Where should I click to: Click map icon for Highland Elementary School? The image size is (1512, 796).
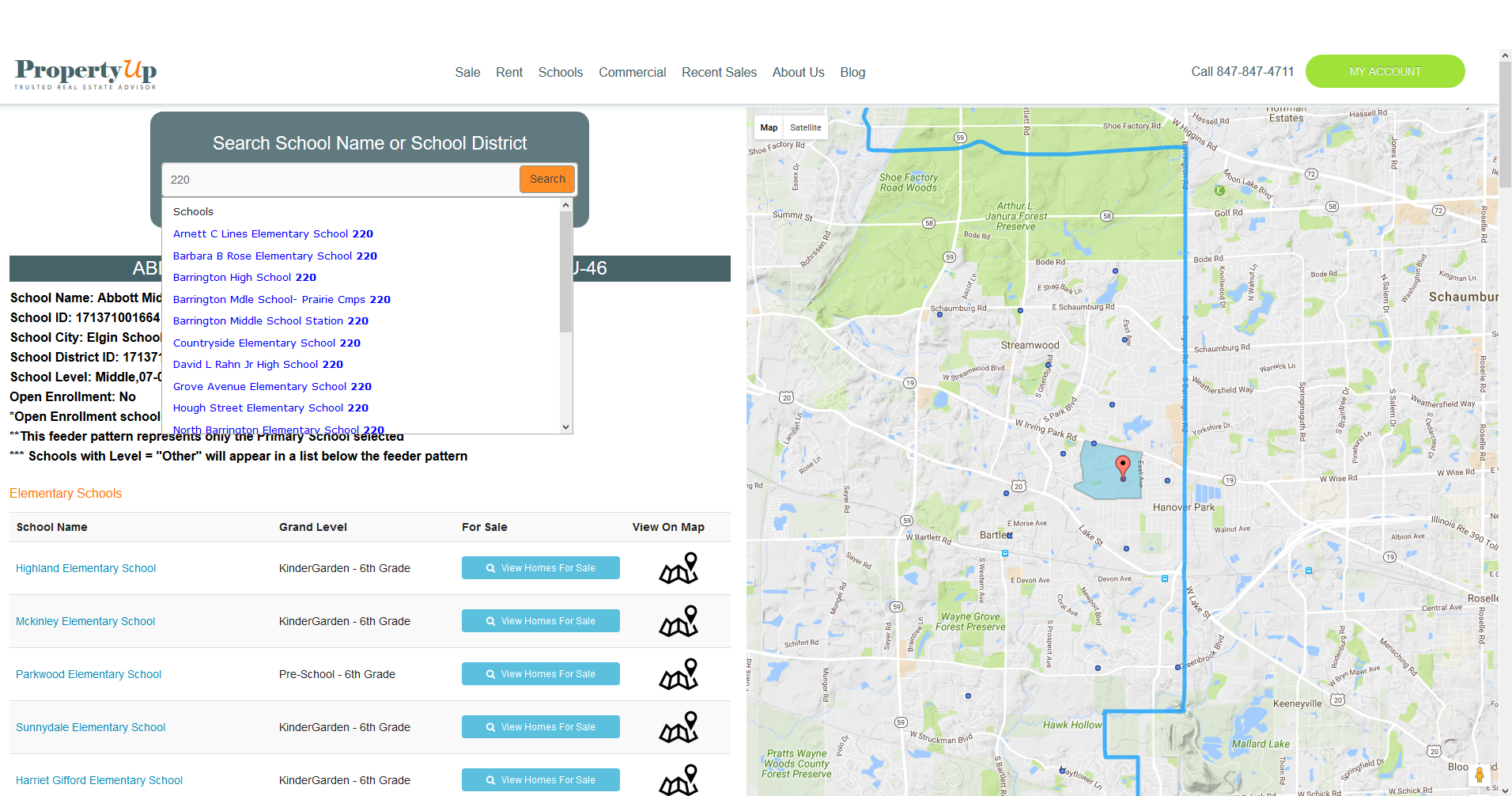coord(679,568)
